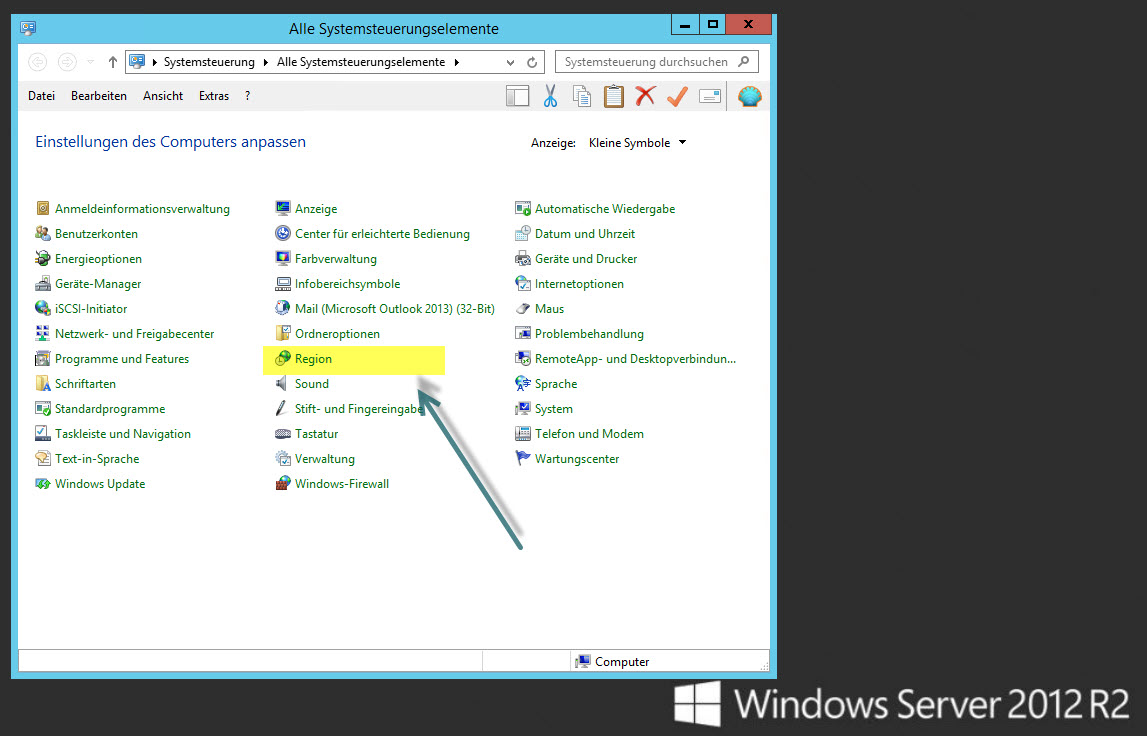
Task: Click the Sound speaker icon
Action: click(282, 383)
